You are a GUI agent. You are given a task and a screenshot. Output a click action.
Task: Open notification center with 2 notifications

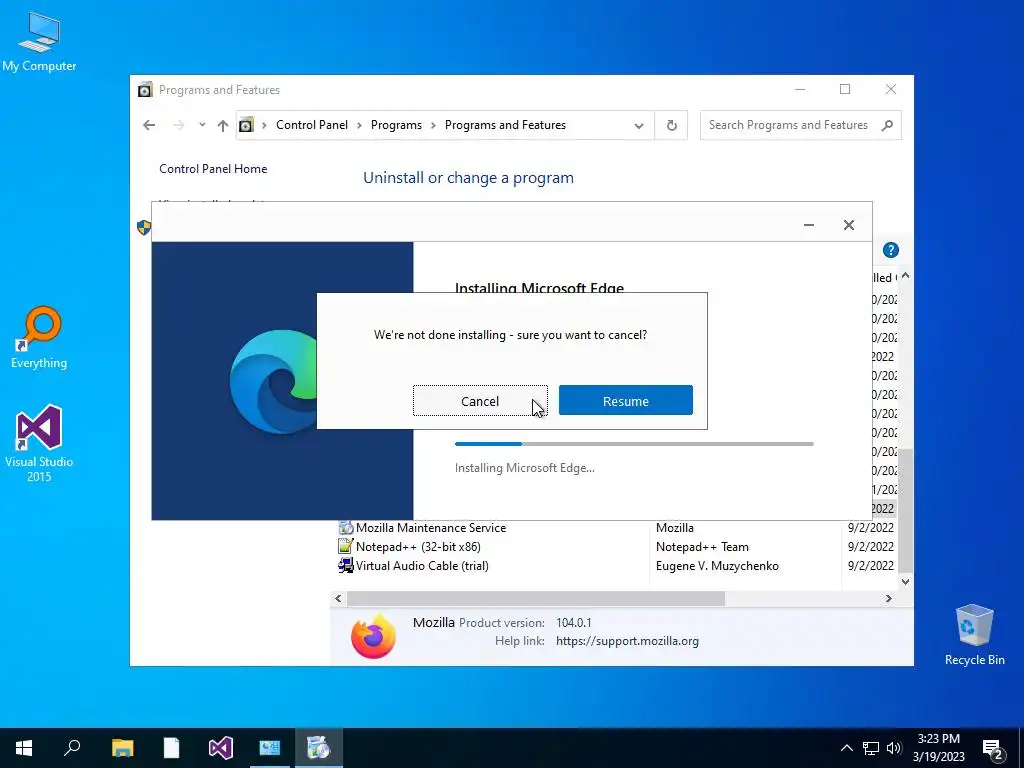click(x=995, y=749)
